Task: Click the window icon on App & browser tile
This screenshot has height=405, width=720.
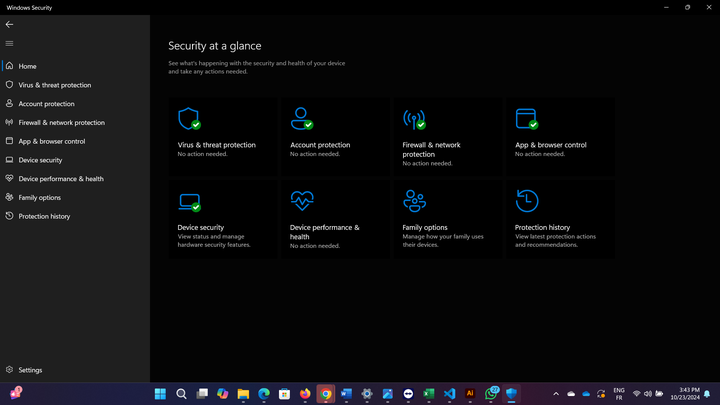Action: point(526,119)
